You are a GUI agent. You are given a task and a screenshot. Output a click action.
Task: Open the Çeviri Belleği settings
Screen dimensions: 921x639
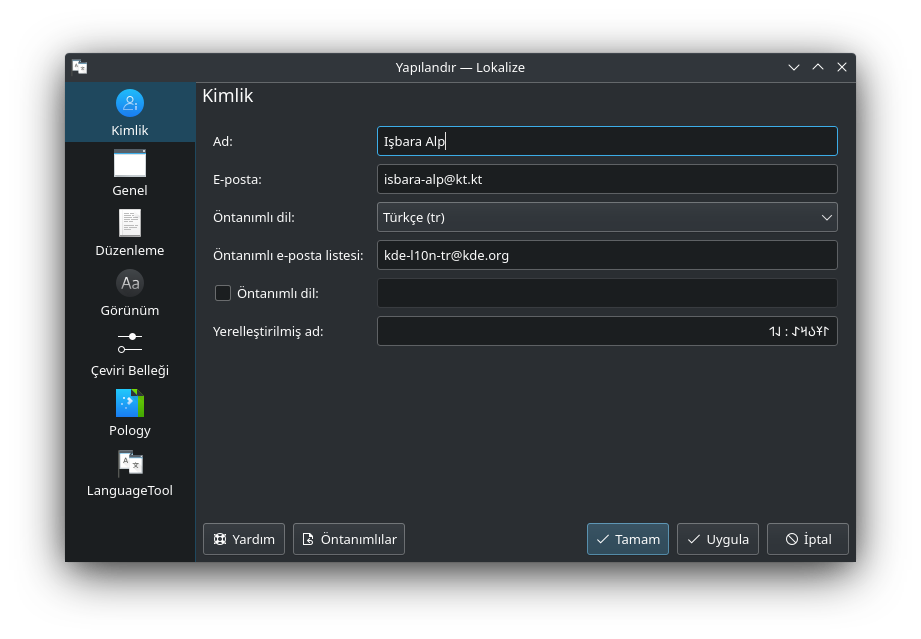tap(130, 352)
